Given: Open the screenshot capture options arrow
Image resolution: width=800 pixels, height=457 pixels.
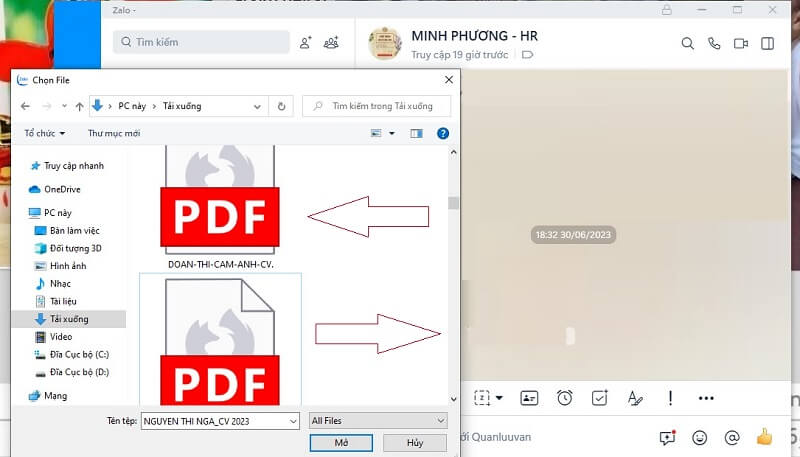Looking at the screenshot, I should (x=499, y=397).
